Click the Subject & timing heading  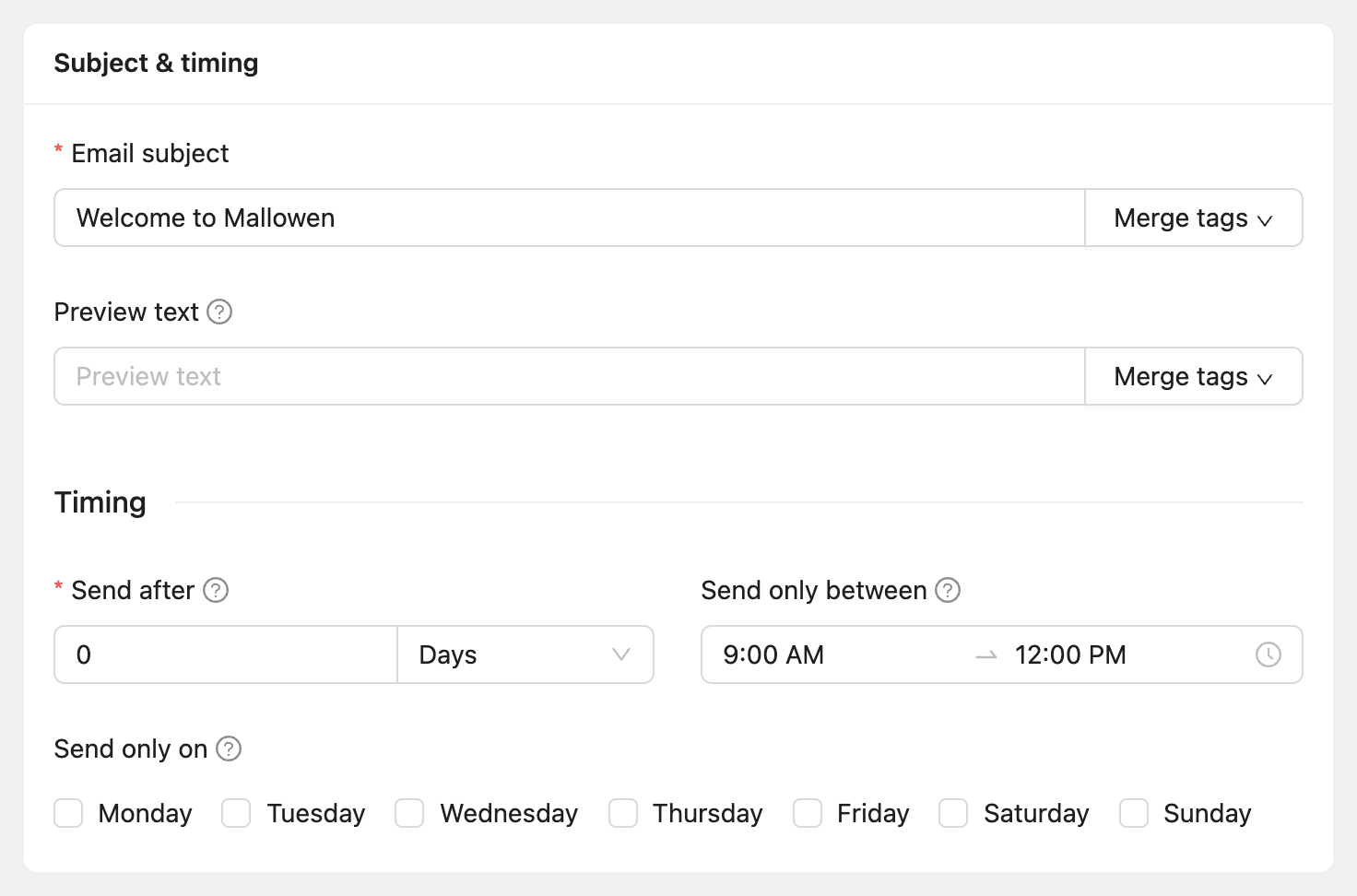click(156, 63)
